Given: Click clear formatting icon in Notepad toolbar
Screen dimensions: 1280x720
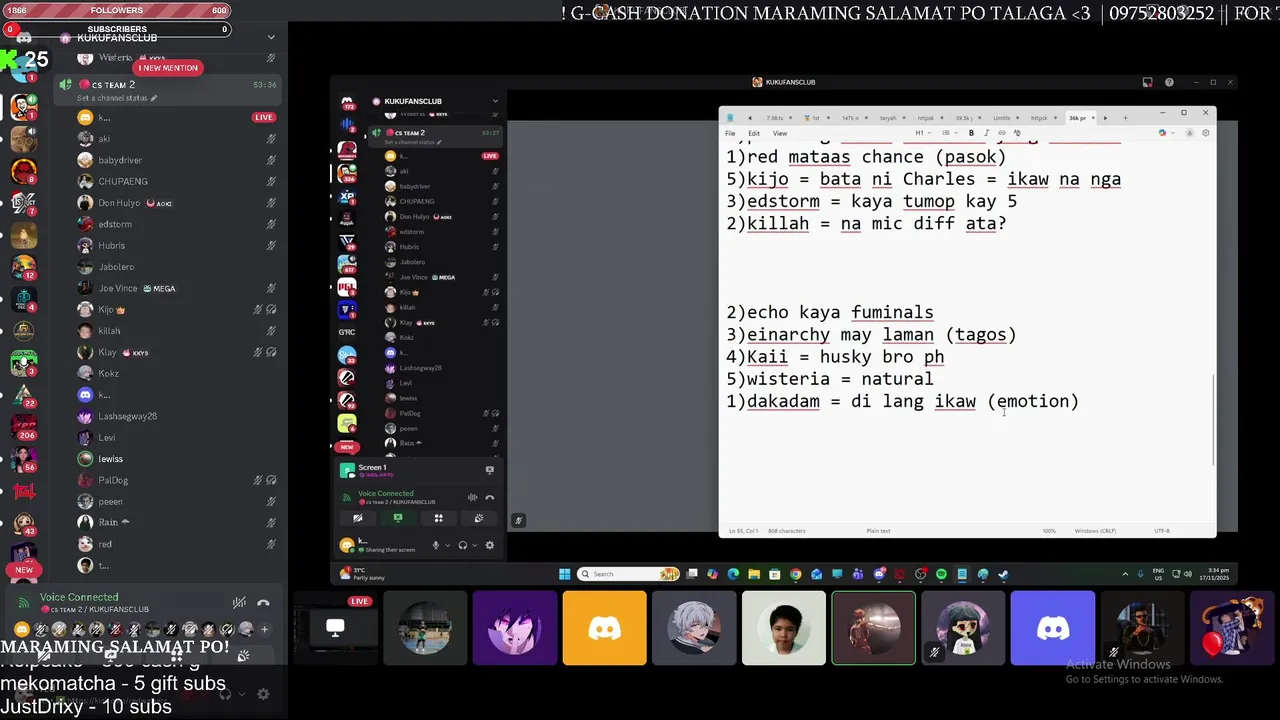Looking at the screenshot, I should click(1017, 133).
